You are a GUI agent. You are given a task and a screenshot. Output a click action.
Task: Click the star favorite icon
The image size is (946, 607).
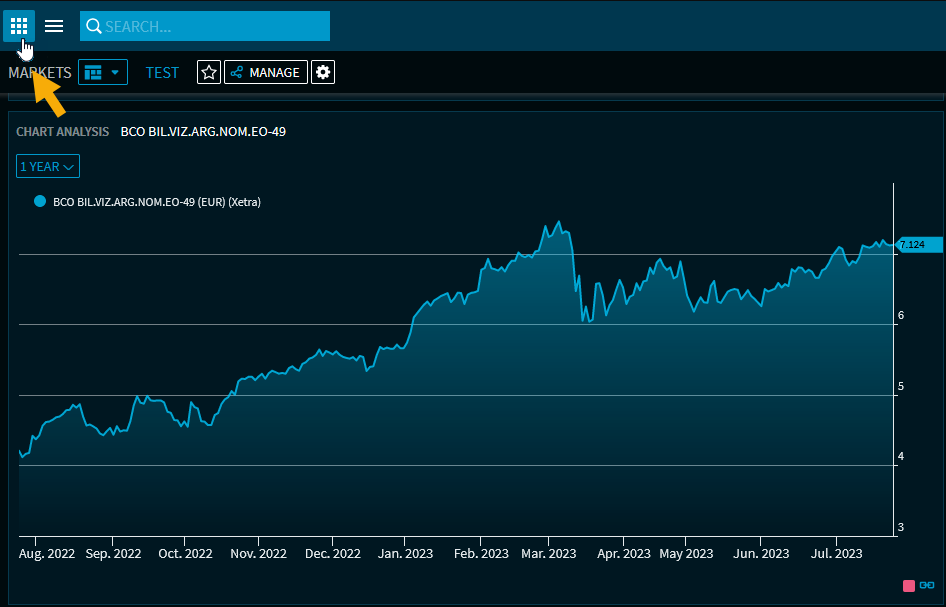tap(209, 72)
